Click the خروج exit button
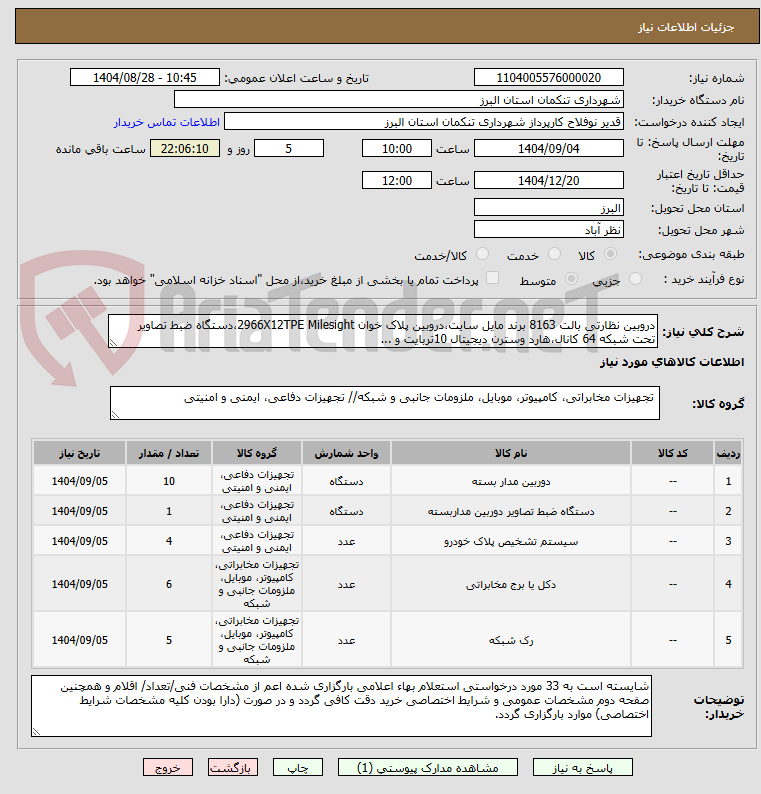 click(x=168, y=768)
